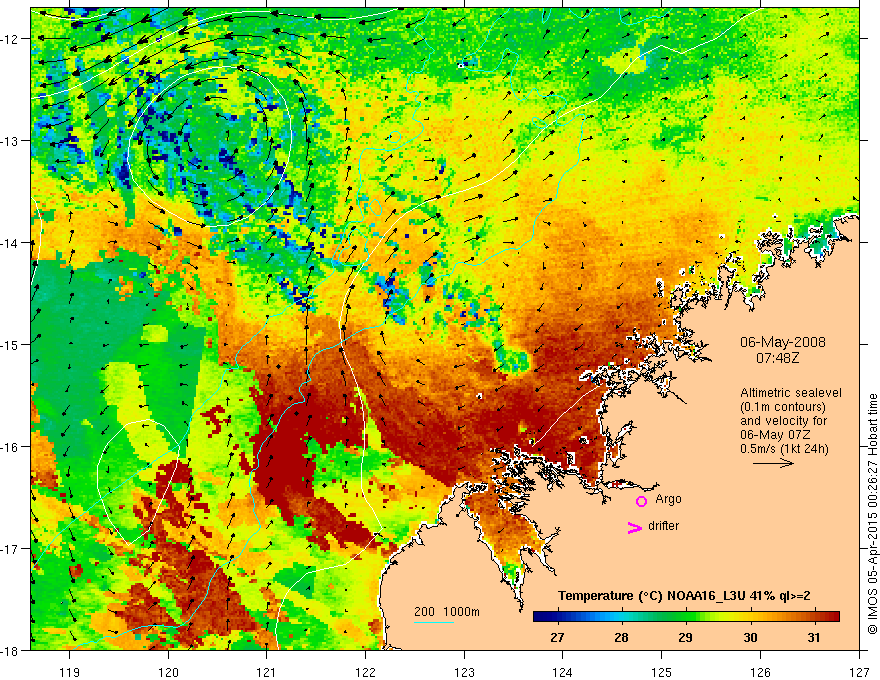
Task: Click the time label 07:48Z
Action: pyautogui.click(x=777, y=357)
